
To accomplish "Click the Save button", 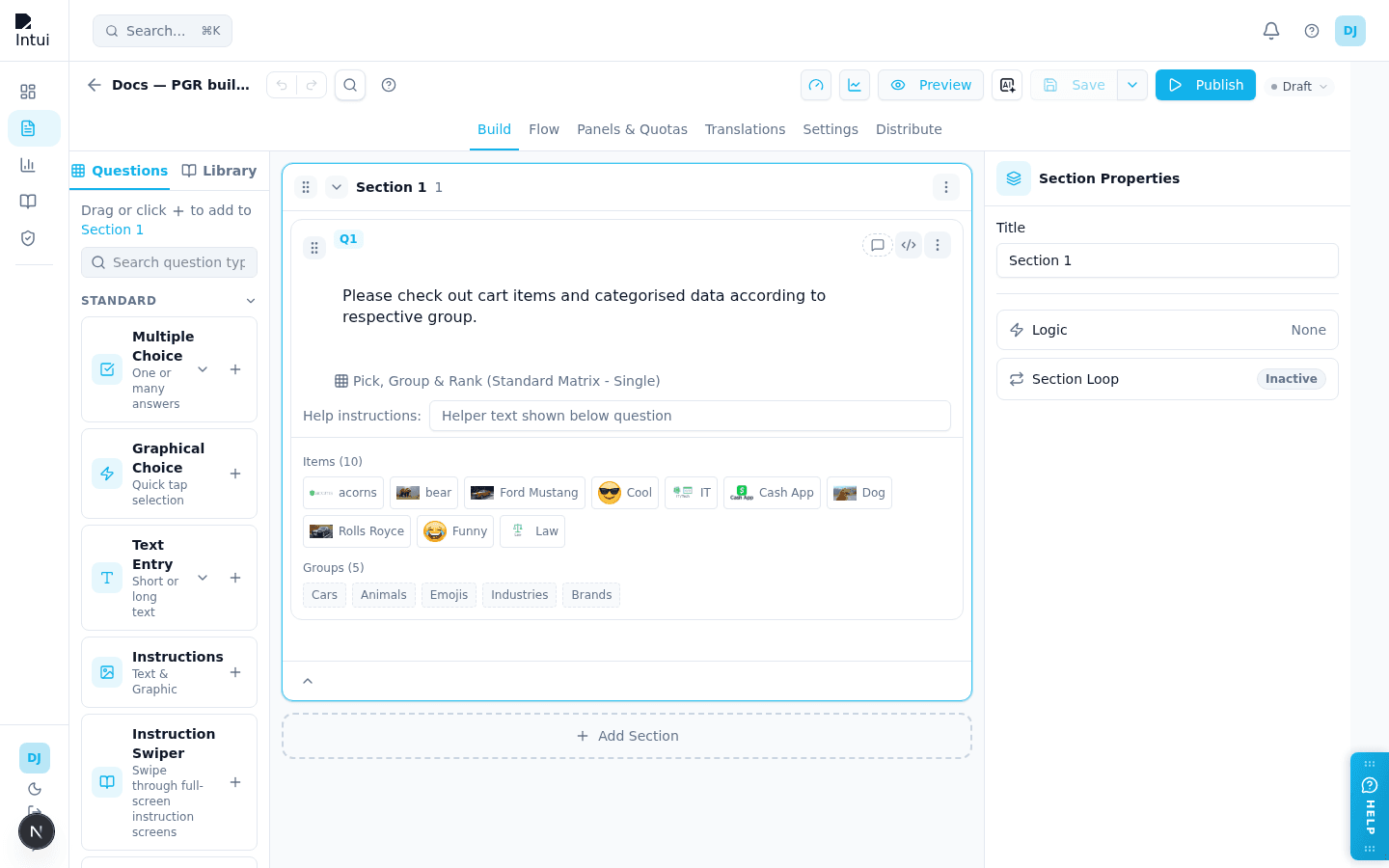I will coord(1074,85).
